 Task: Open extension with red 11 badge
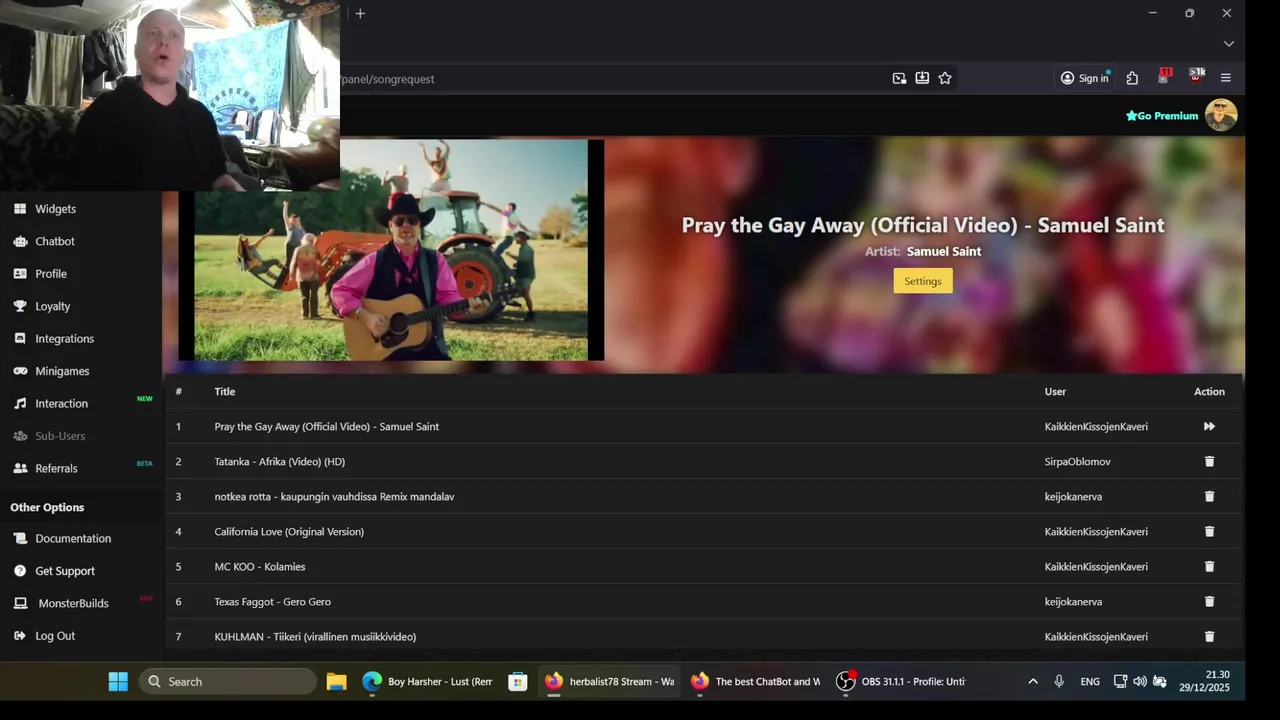click(1164, 77)
